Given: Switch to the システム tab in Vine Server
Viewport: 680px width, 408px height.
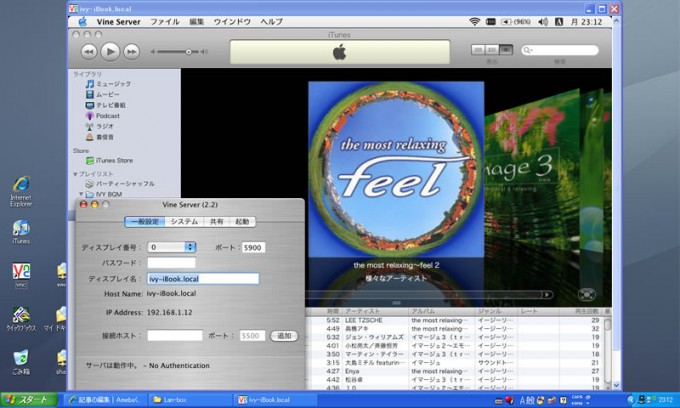Looking at the screenshot, I should 183,221.
